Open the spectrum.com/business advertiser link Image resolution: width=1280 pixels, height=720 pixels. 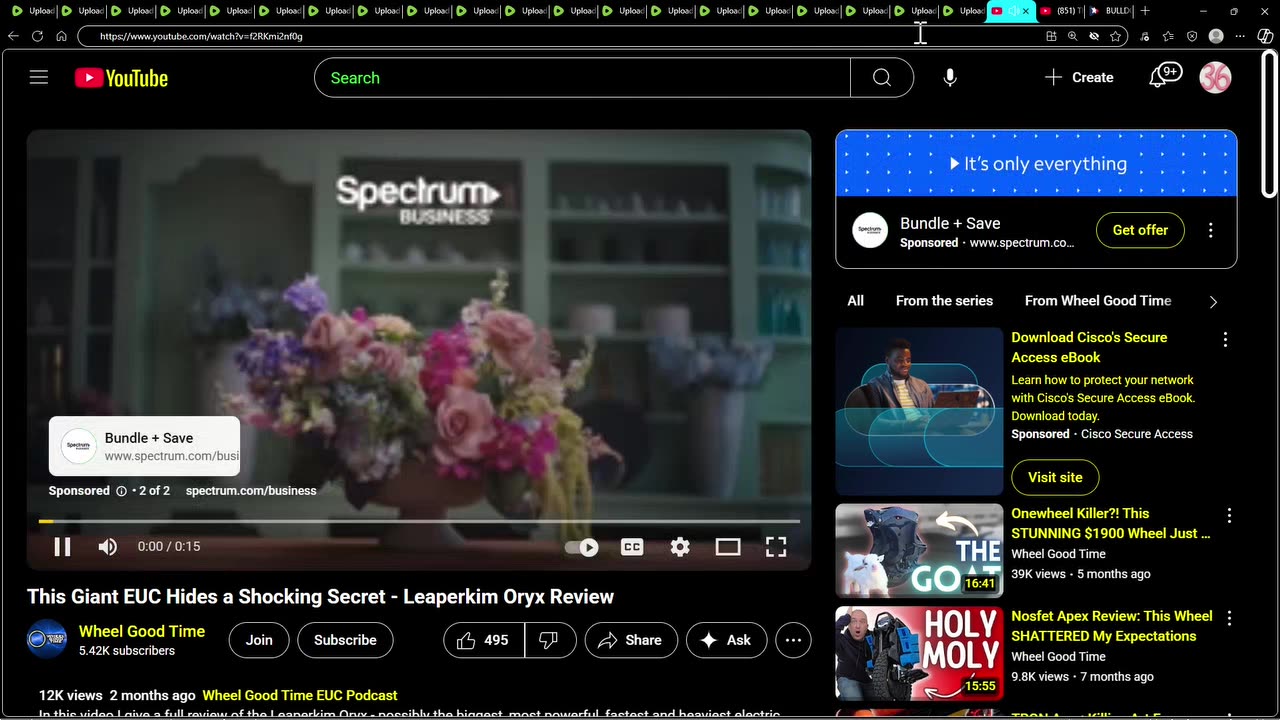[251, 491]
